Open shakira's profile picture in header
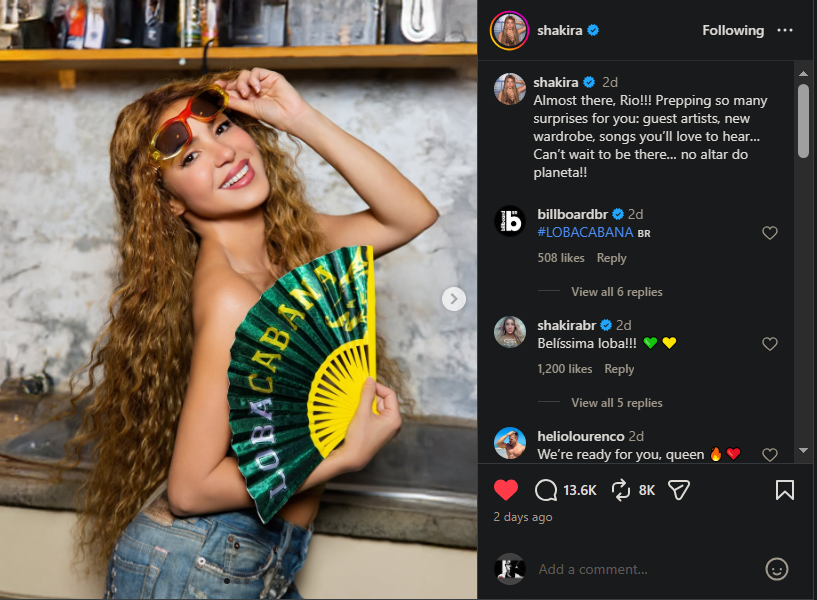 click(x=509, y=30)
